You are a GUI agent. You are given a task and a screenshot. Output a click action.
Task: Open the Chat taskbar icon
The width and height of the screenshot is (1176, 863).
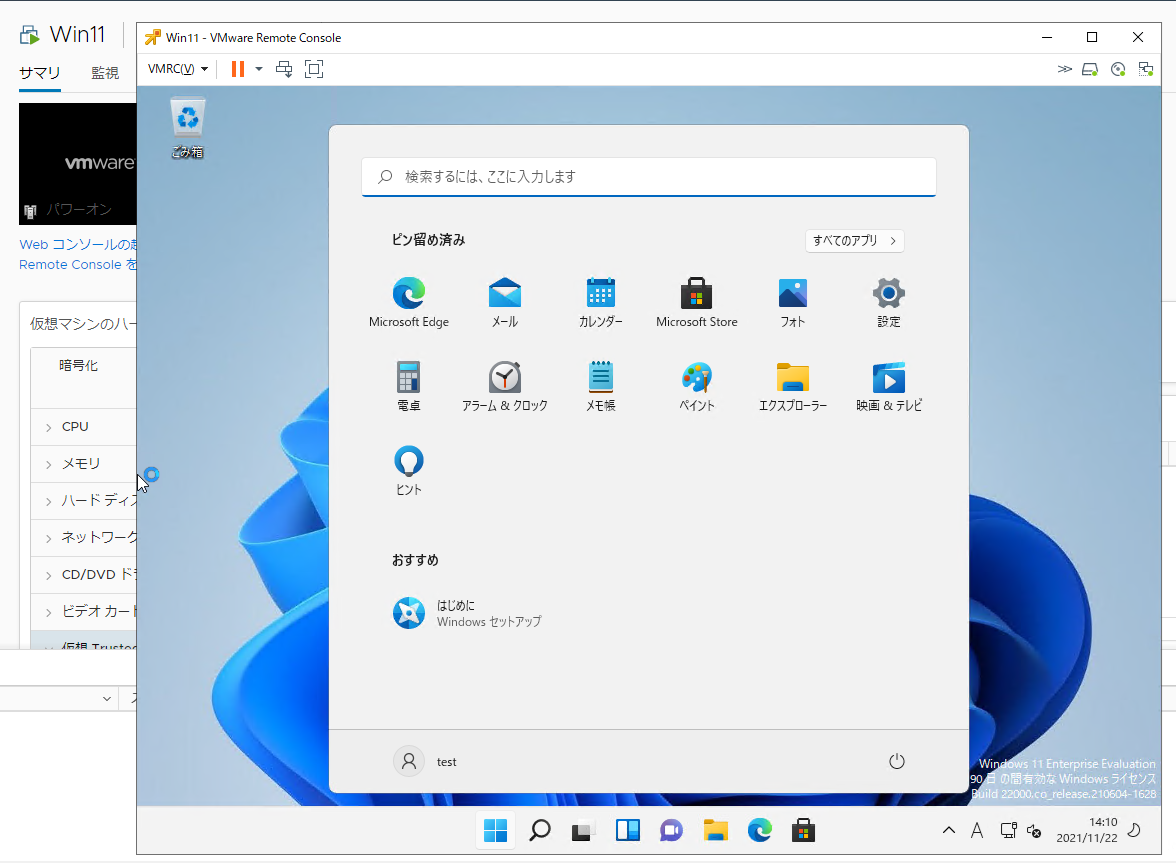click(x=671, y=831)
